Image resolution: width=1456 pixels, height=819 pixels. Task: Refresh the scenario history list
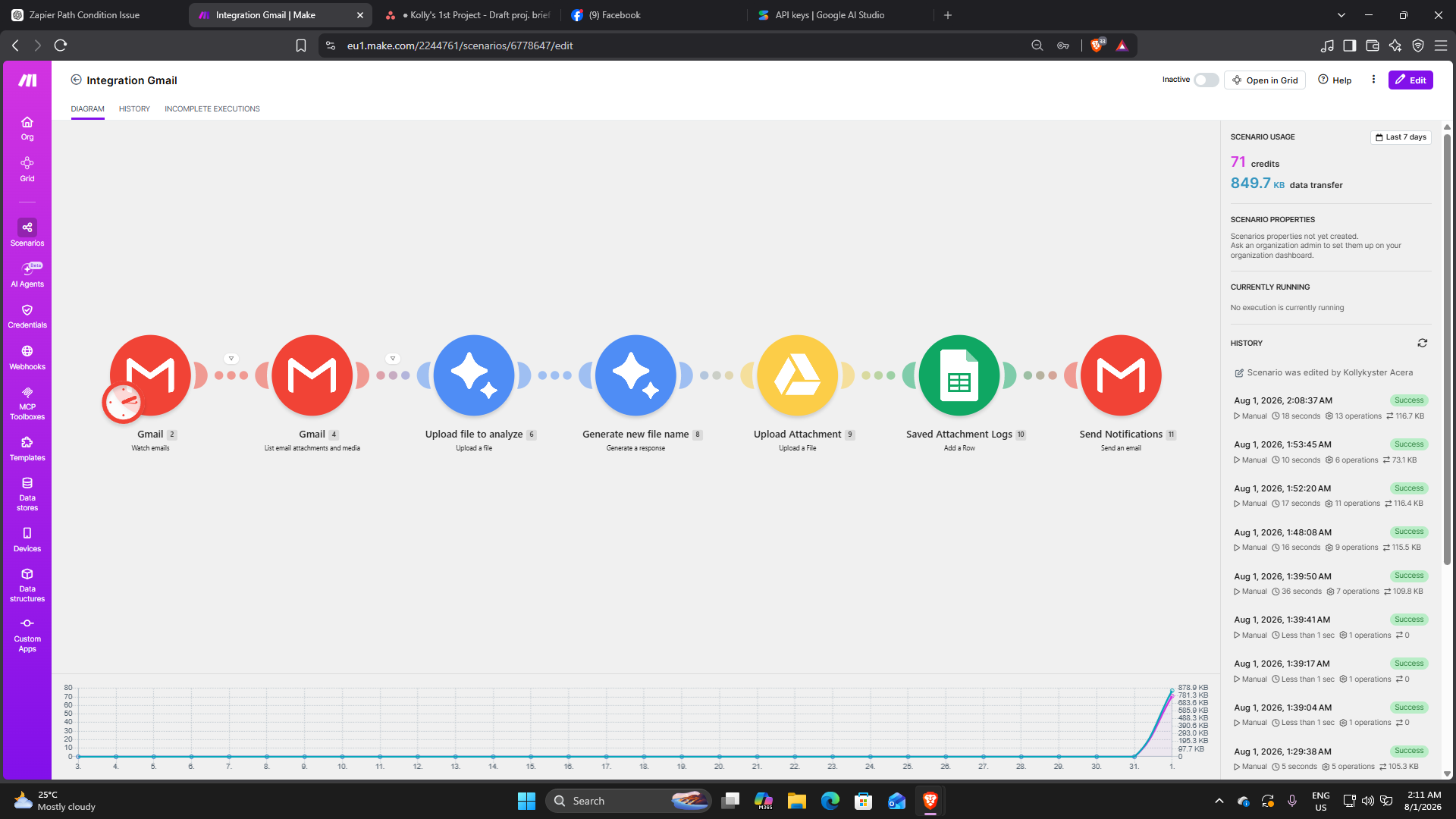1423,344
